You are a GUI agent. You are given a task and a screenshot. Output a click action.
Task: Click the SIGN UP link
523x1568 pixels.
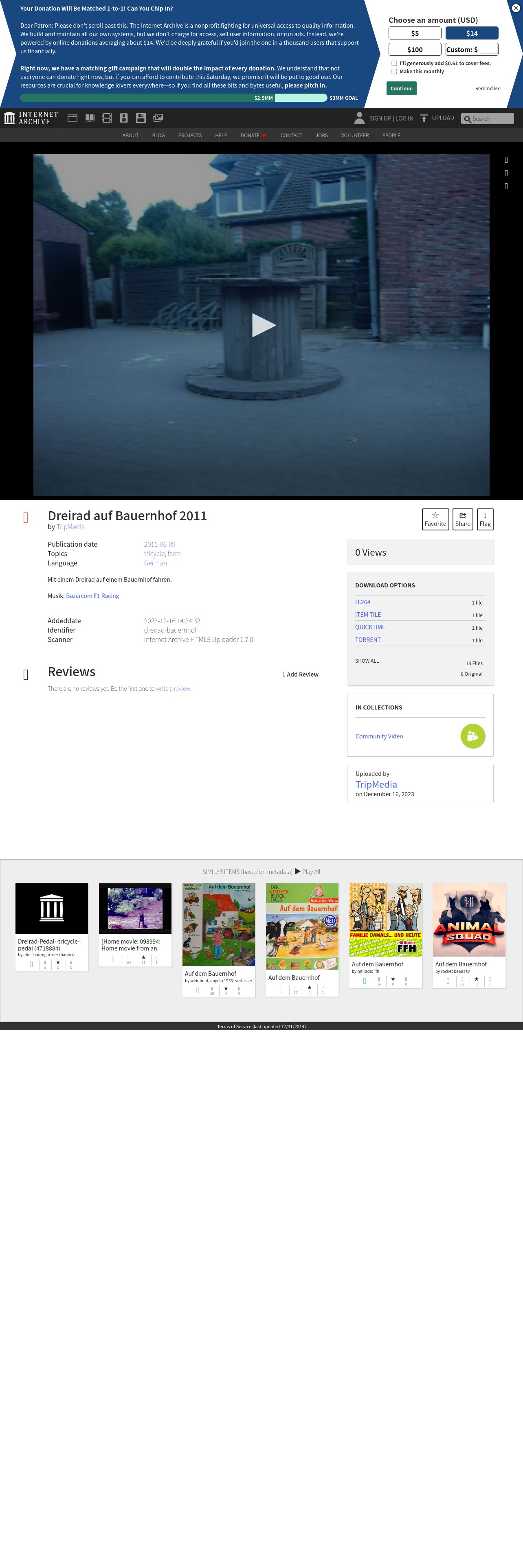(380, 119)
